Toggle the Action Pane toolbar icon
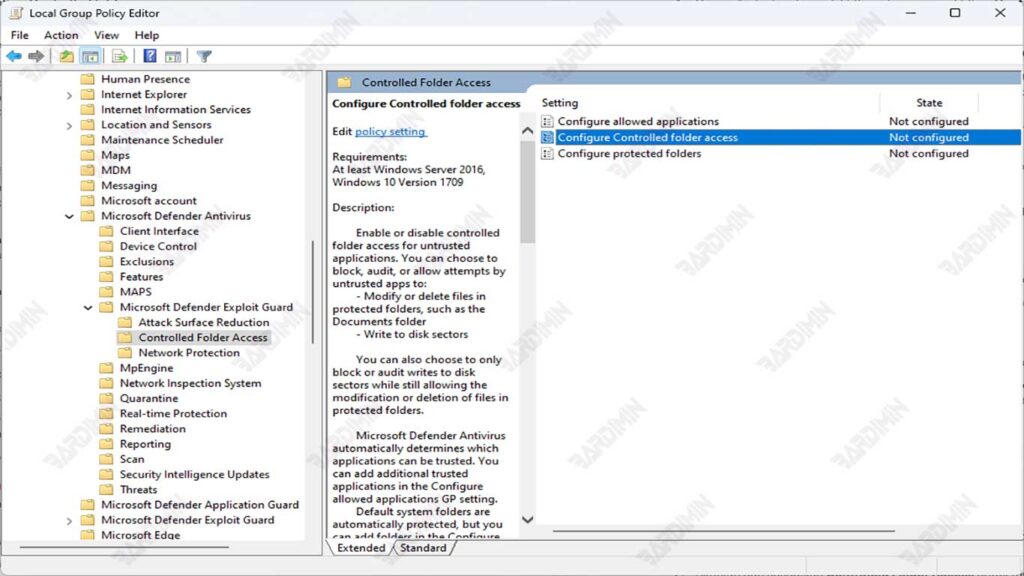This screenshot has width=1024, height=576. click(173, 56)
